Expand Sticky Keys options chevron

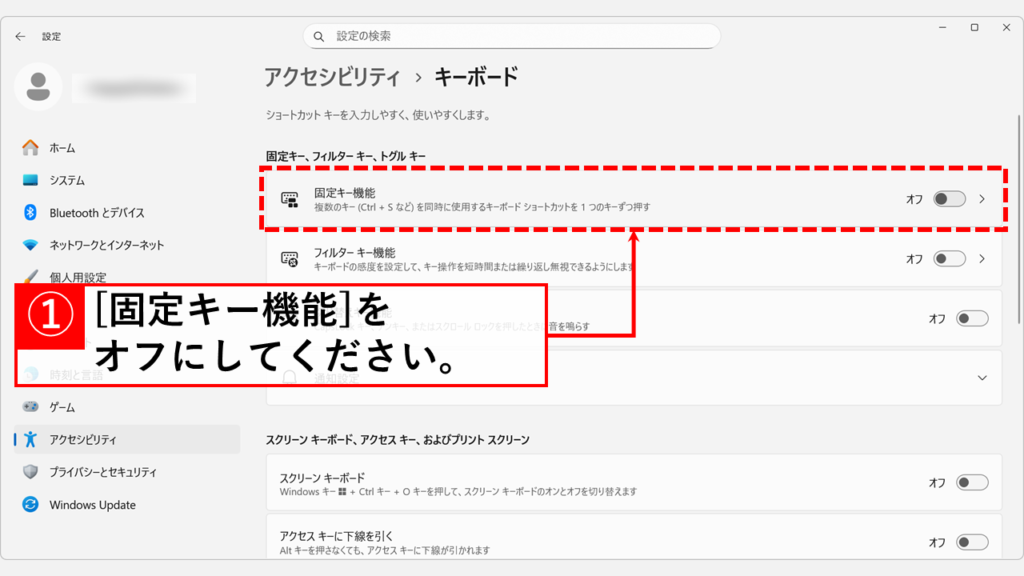tap(982, 199)
